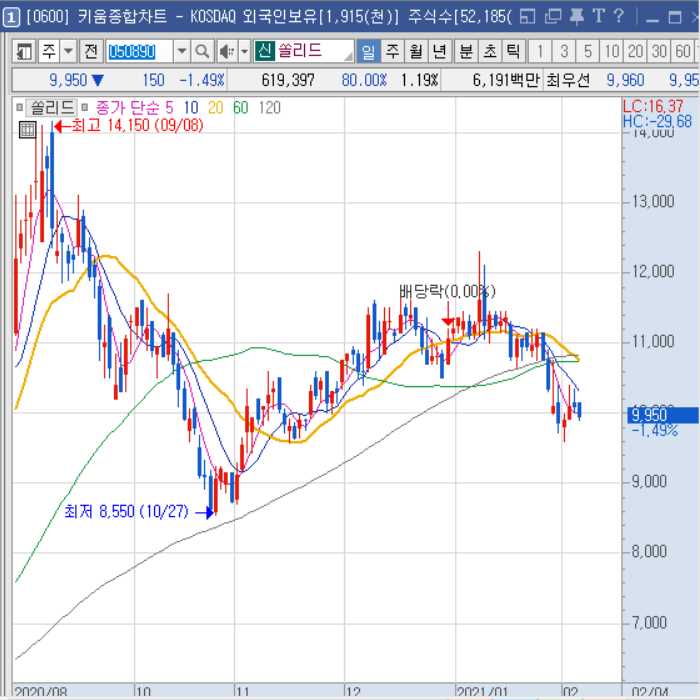
Task: Click the 2021/01 date axis label
Action: (482, 692)
